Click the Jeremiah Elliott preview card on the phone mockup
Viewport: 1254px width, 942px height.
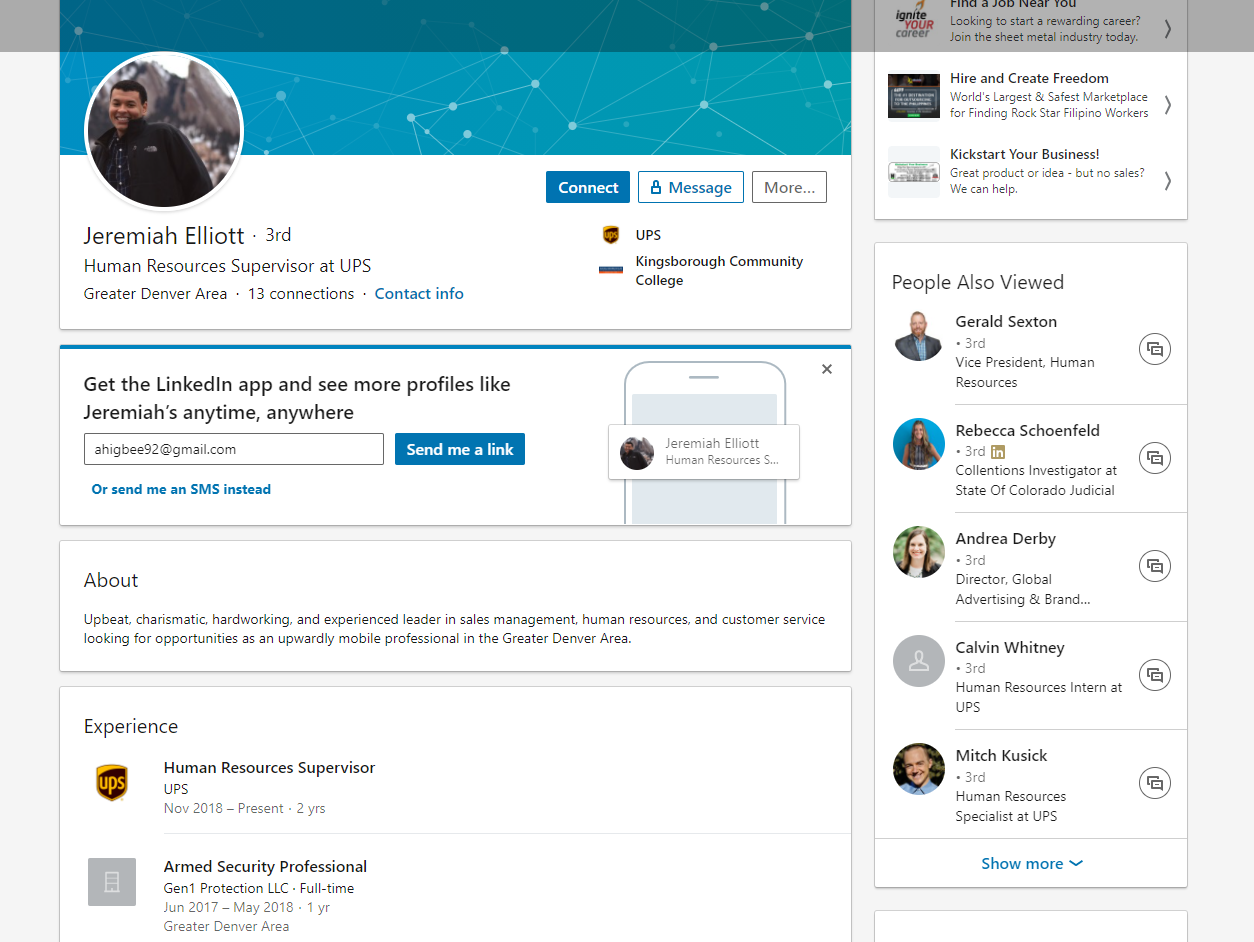tap(704, 452)
